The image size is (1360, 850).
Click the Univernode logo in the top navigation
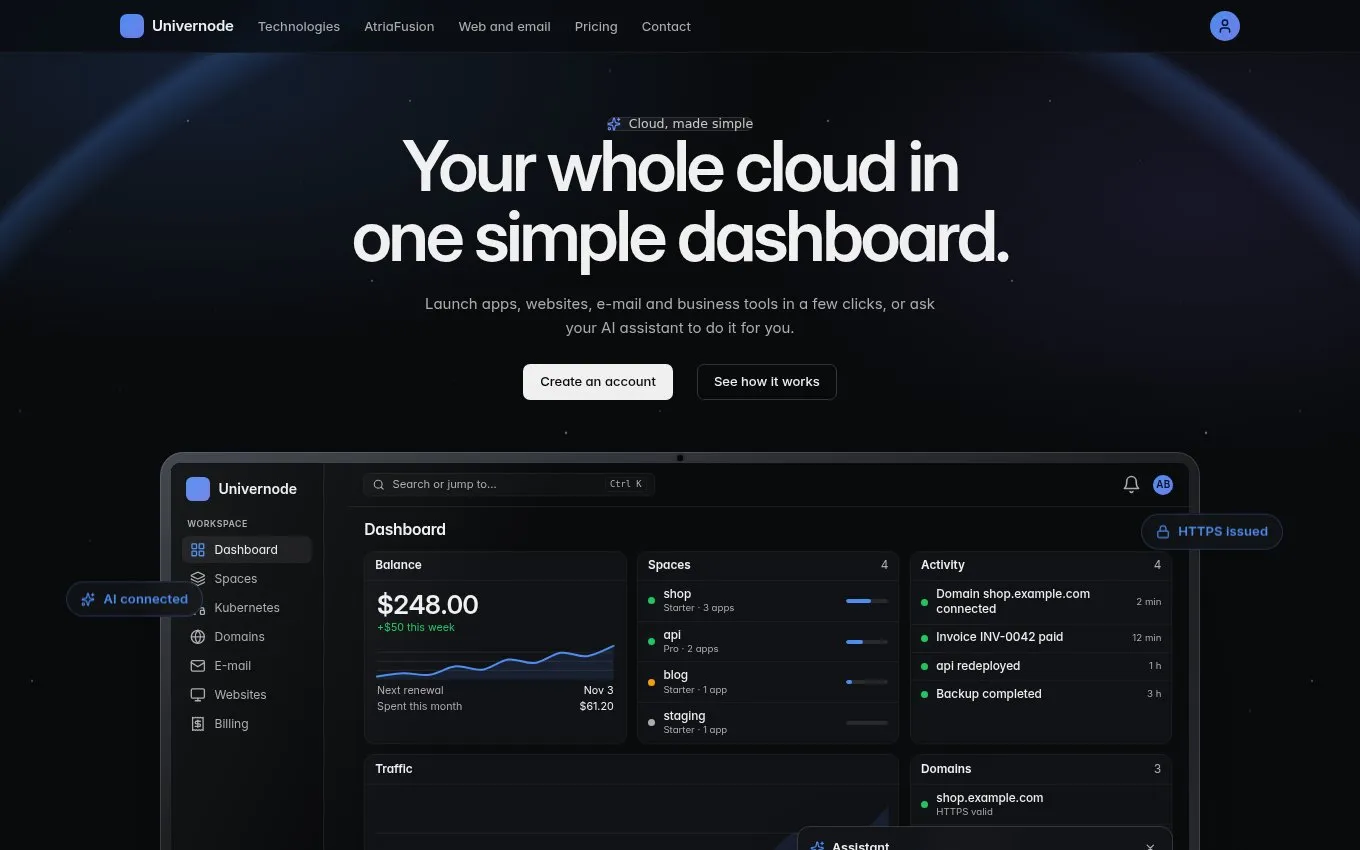coord(132,26)
